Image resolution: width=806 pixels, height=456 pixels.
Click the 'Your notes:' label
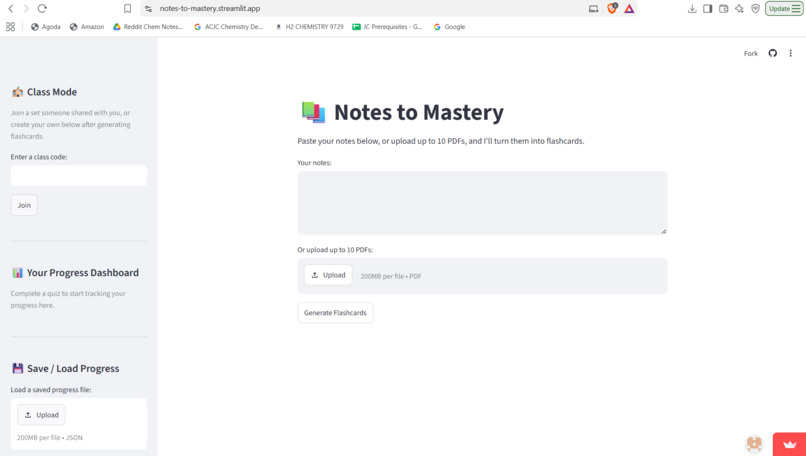point(315,162)
